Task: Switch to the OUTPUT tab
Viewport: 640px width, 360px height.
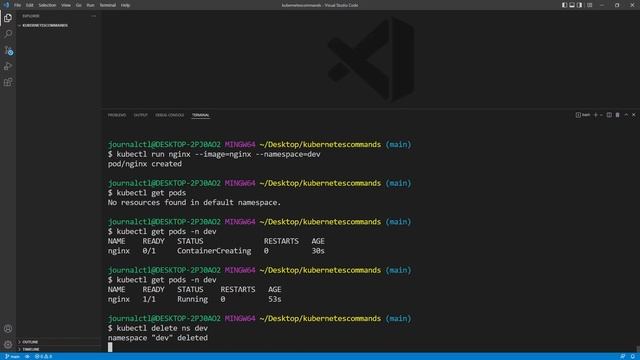Action: tap(140, 115)
